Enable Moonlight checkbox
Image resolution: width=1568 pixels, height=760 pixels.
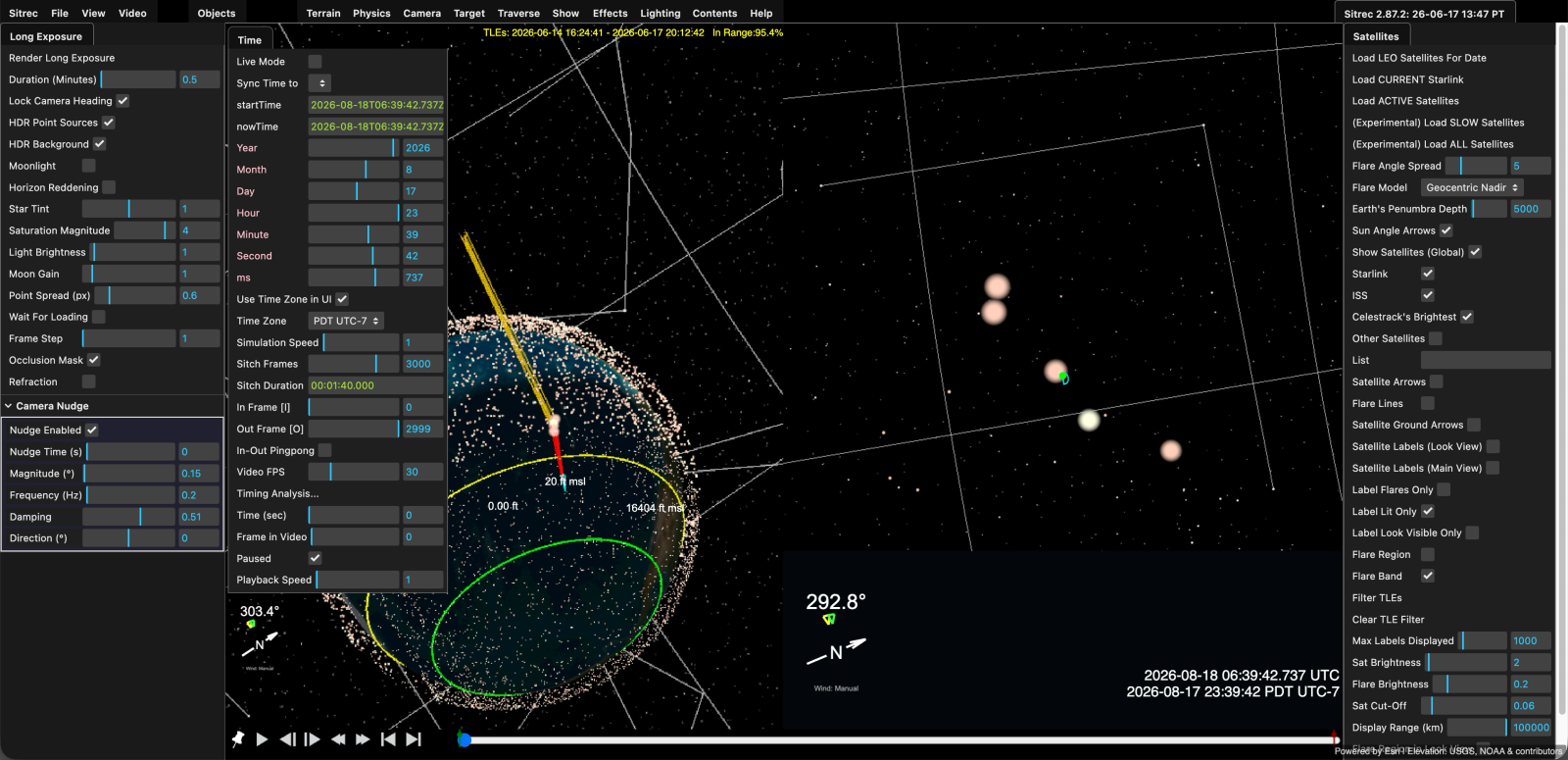(x=89, y=166)
